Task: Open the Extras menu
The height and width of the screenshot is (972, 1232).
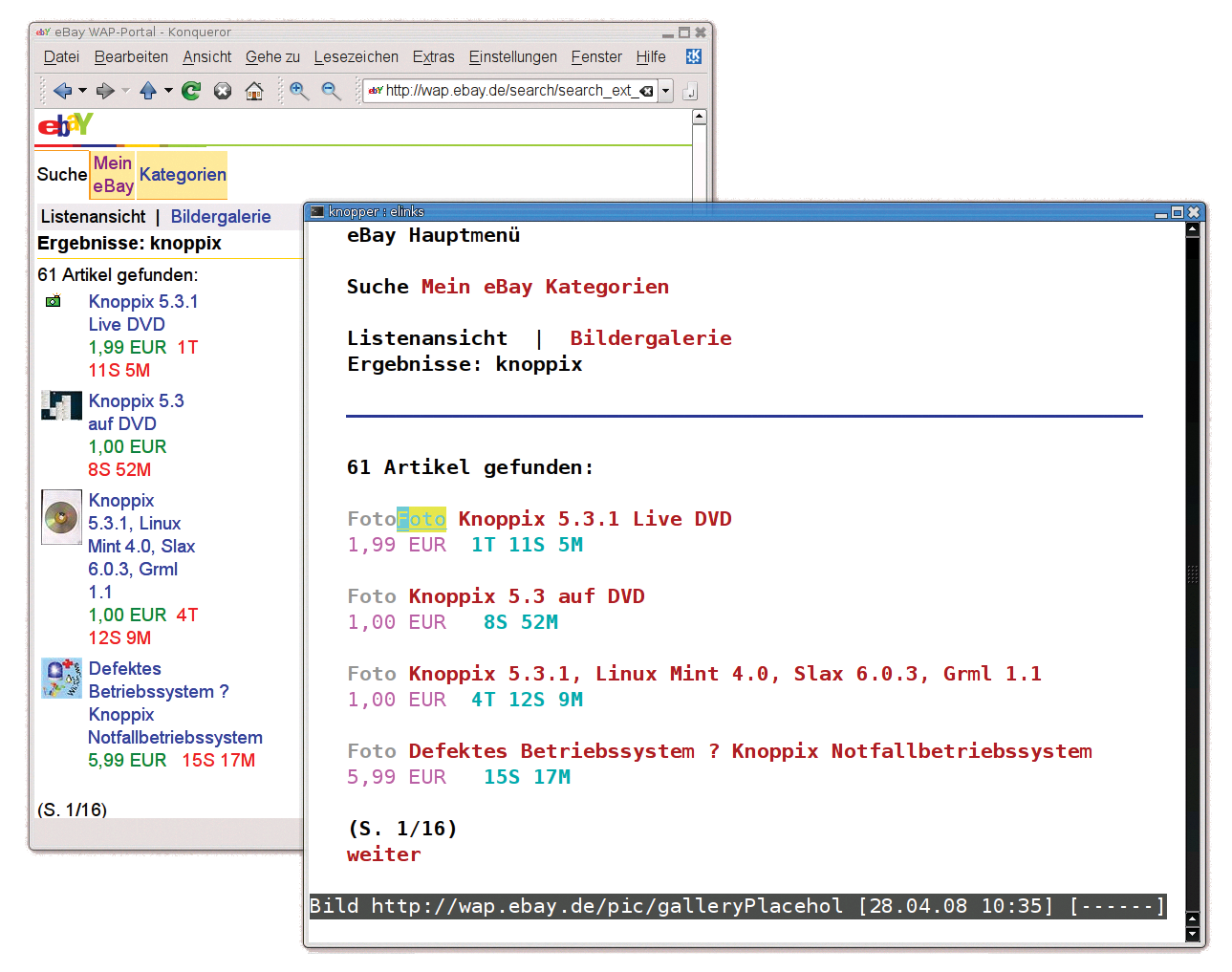Action: 434,57
